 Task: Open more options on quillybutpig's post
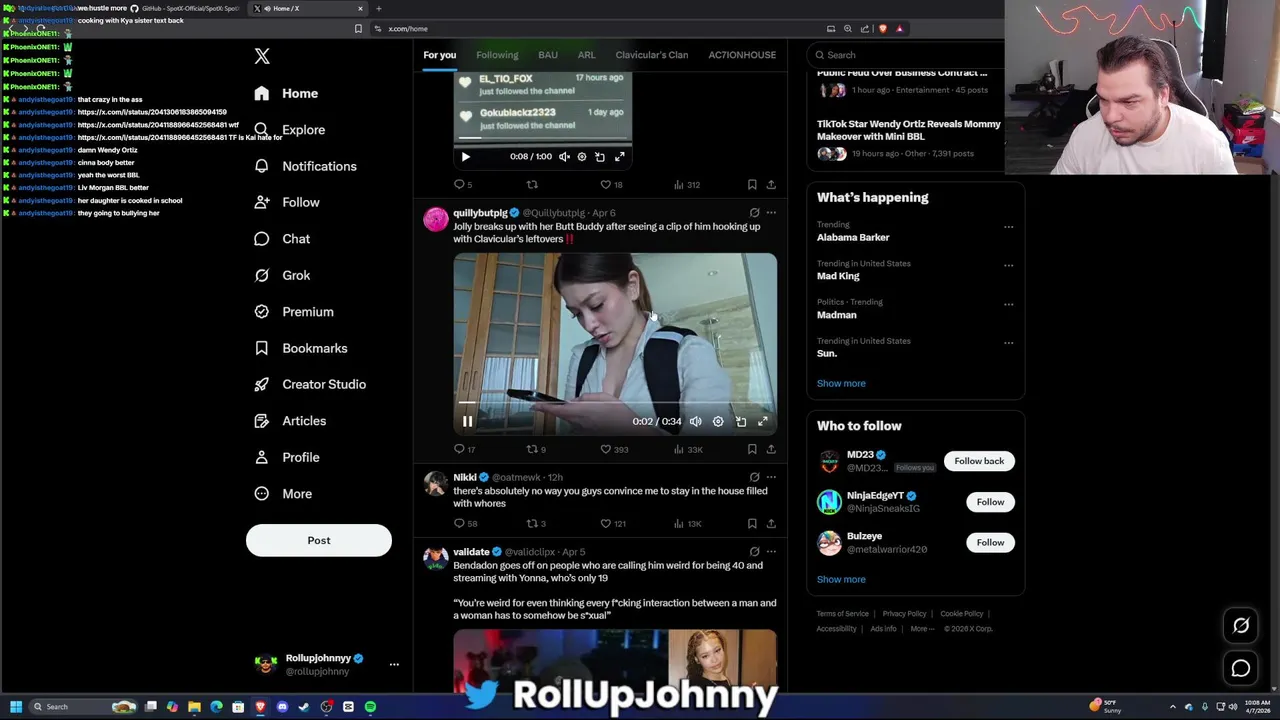click(771, 213)
